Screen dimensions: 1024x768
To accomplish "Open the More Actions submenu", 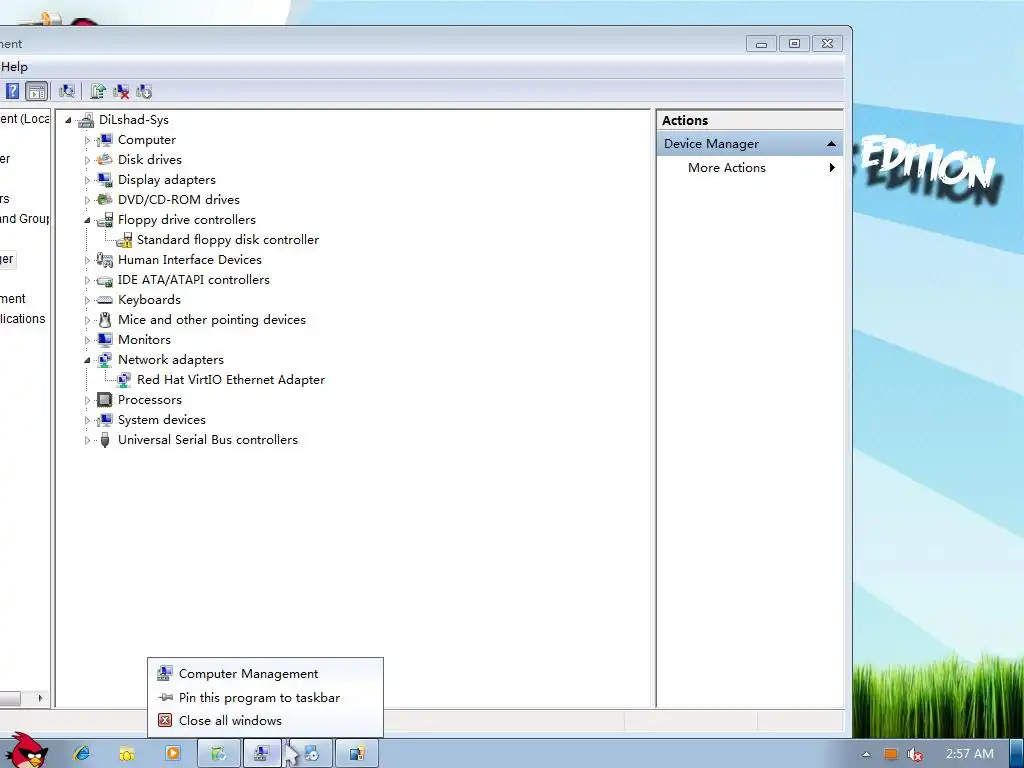I will 750,168.
